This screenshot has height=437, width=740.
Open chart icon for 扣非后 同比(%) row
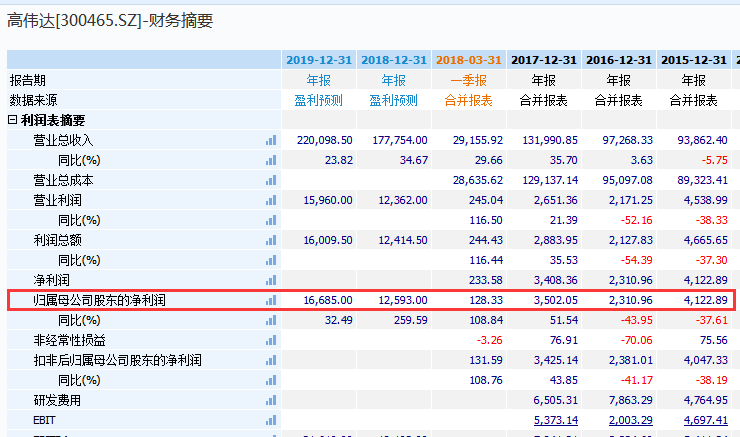pos(271,380)
